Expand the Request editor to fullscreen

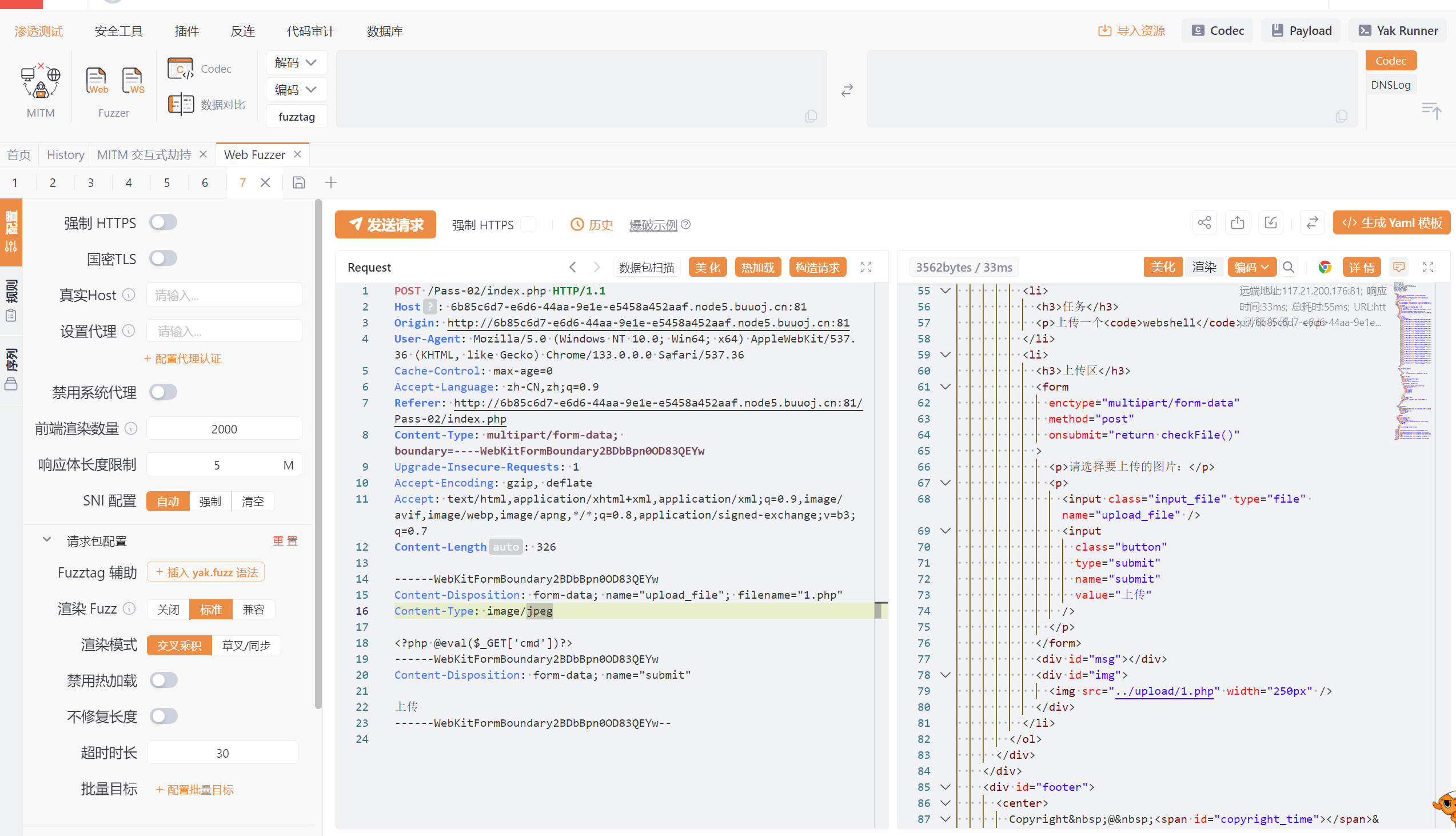(x=866, y=267)
